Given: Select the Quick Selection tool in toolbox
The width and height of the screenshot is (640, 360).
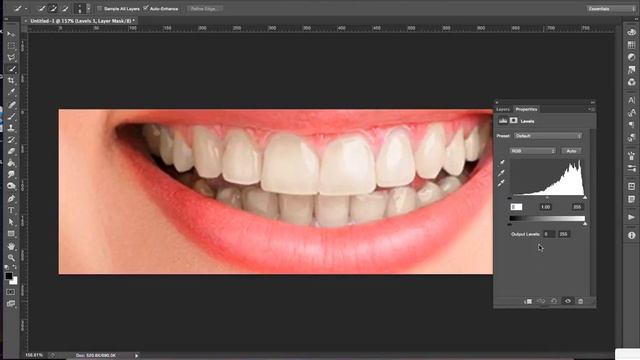Looking at the screenshot, I should [11, 69].
